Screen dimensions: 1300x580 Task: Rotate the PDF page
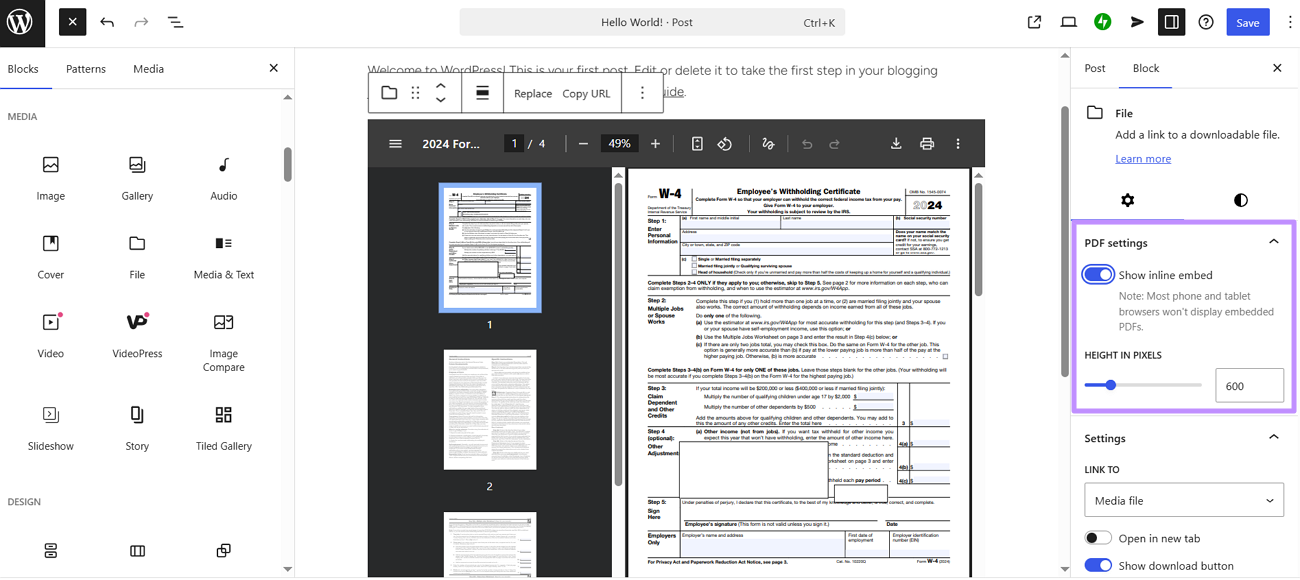click(724, 143)
